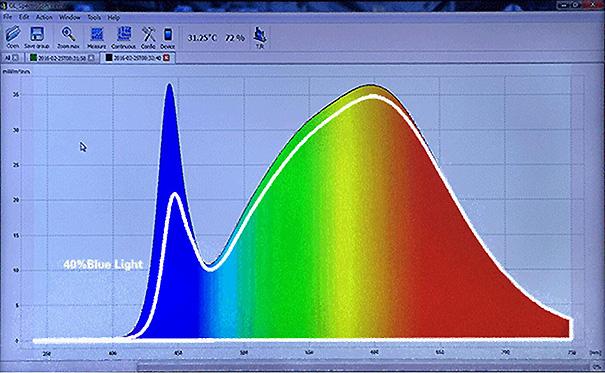The width and height of the screenshot is (605, 373).
Task: Click the horizontal scrollbar at bottom
Action: click(x=363, y=366)
